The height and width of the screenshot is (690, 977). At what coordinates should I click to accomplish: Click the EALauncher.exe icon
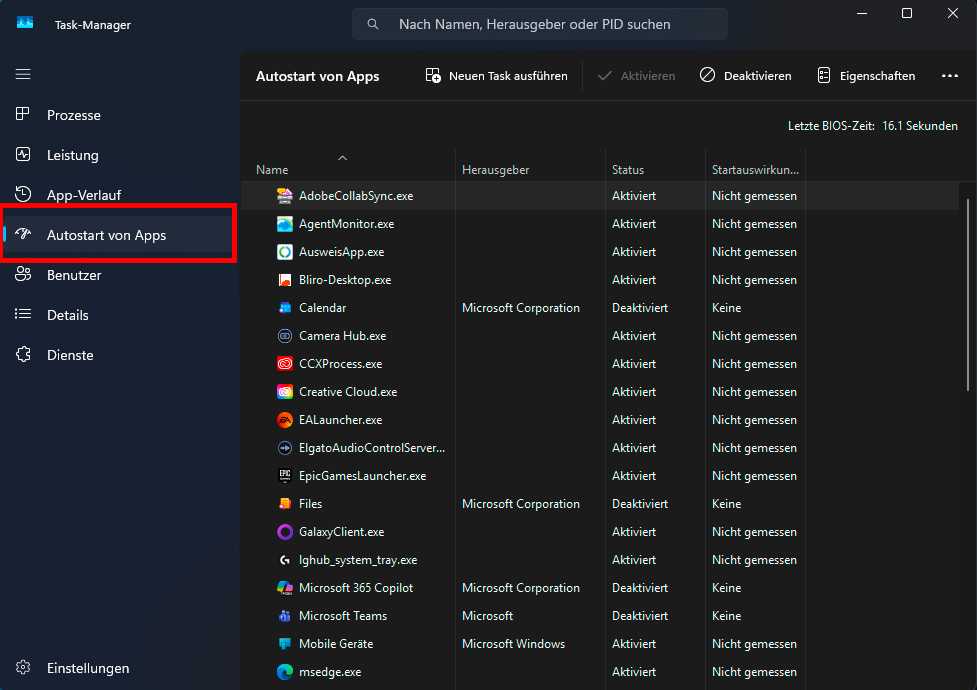click(285, 420)
